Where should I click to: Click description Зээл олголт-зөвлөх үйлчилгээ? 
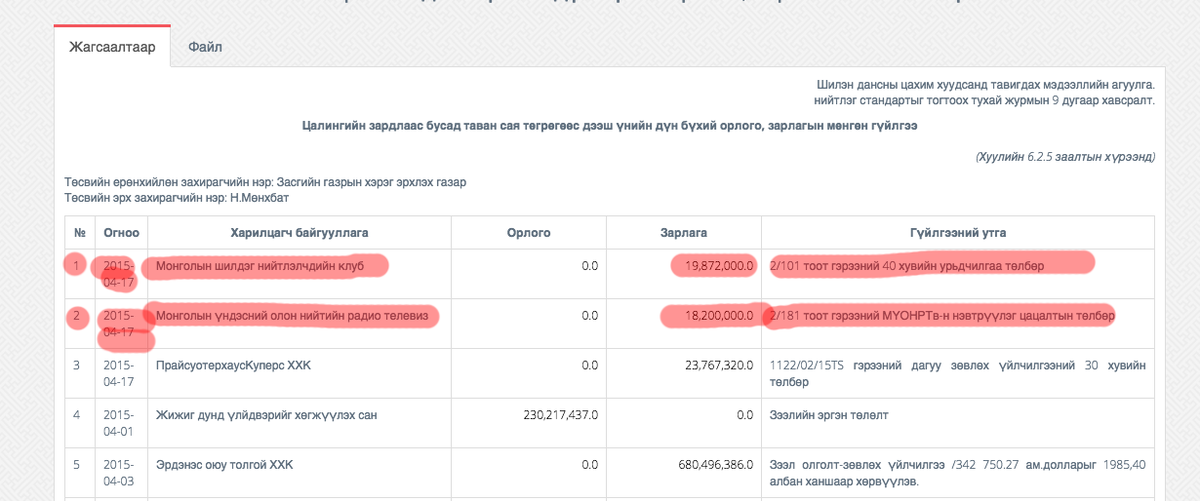pyautogui.click(x=958, y=472)
